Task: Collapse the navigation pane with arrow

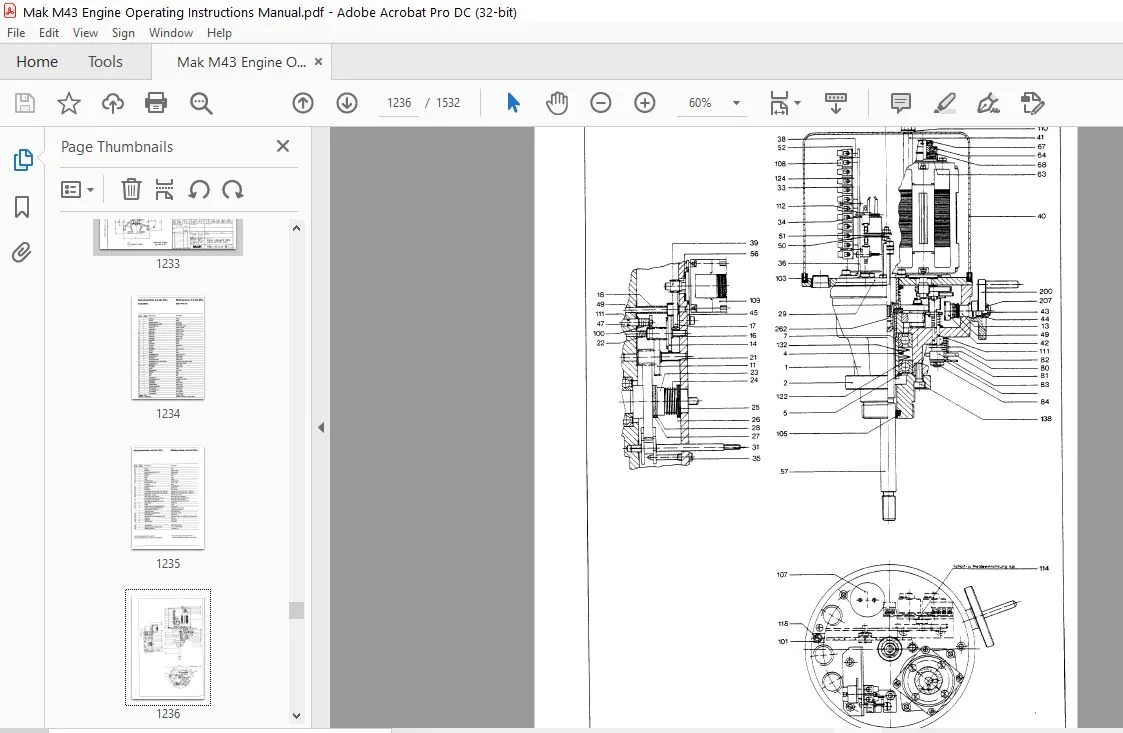Action: pos(321,428)
